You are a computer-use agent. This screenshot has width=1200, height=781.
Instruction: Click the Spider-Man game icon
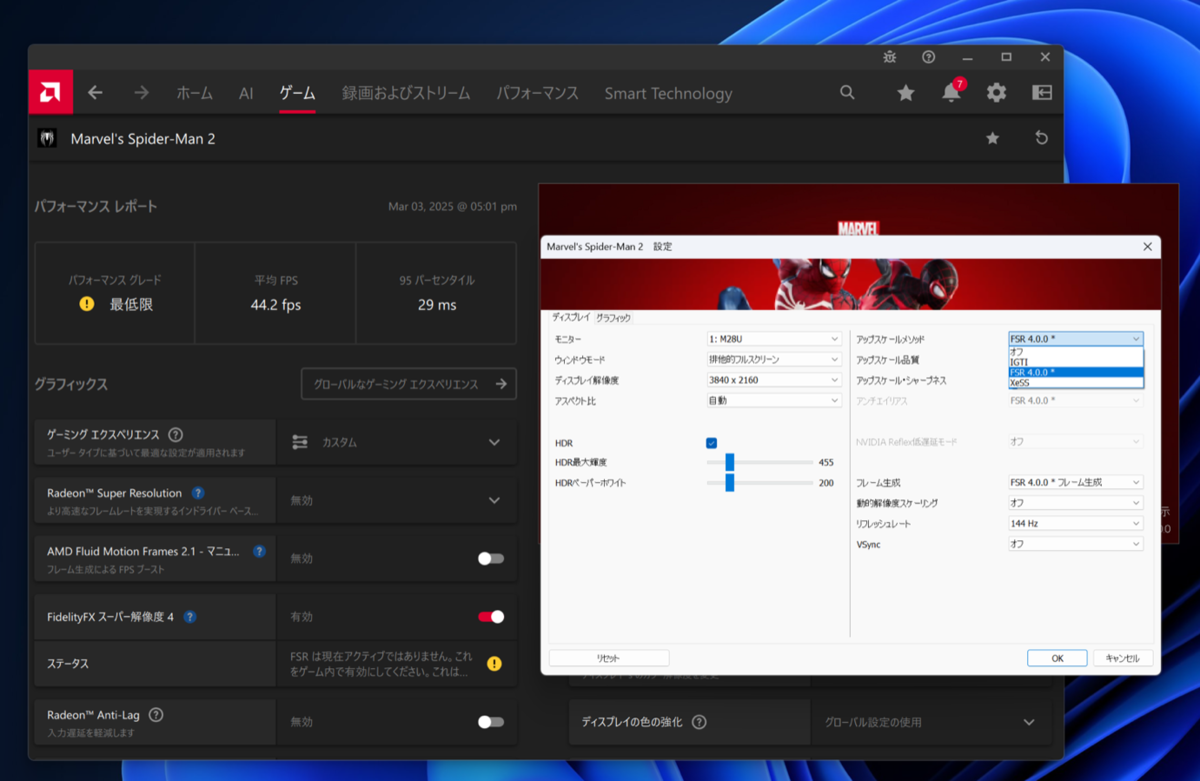47,138
